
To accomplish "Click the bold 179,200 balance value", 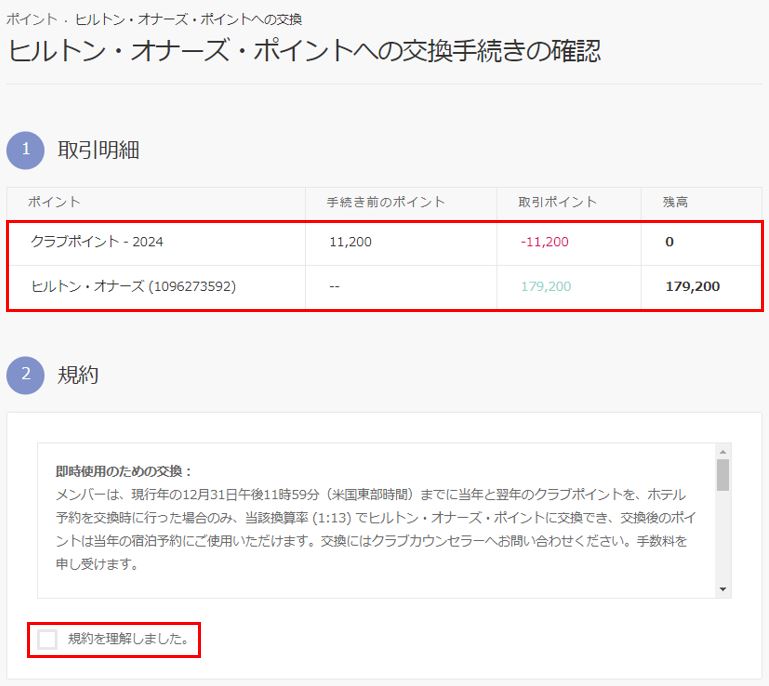I will coord(692,286).
